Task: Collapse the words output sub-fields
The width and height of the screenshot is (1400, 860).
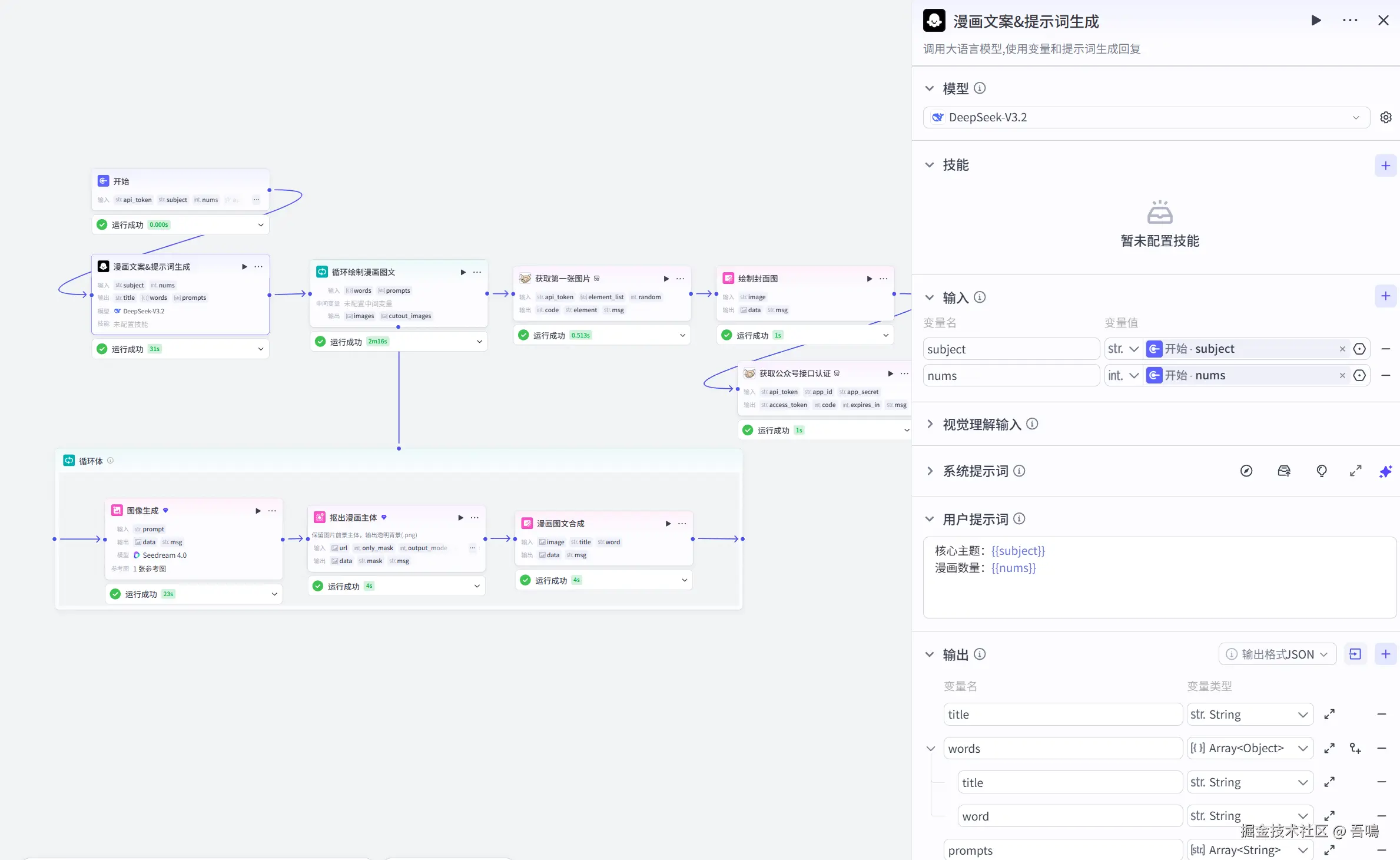Action: click(931, 749)
